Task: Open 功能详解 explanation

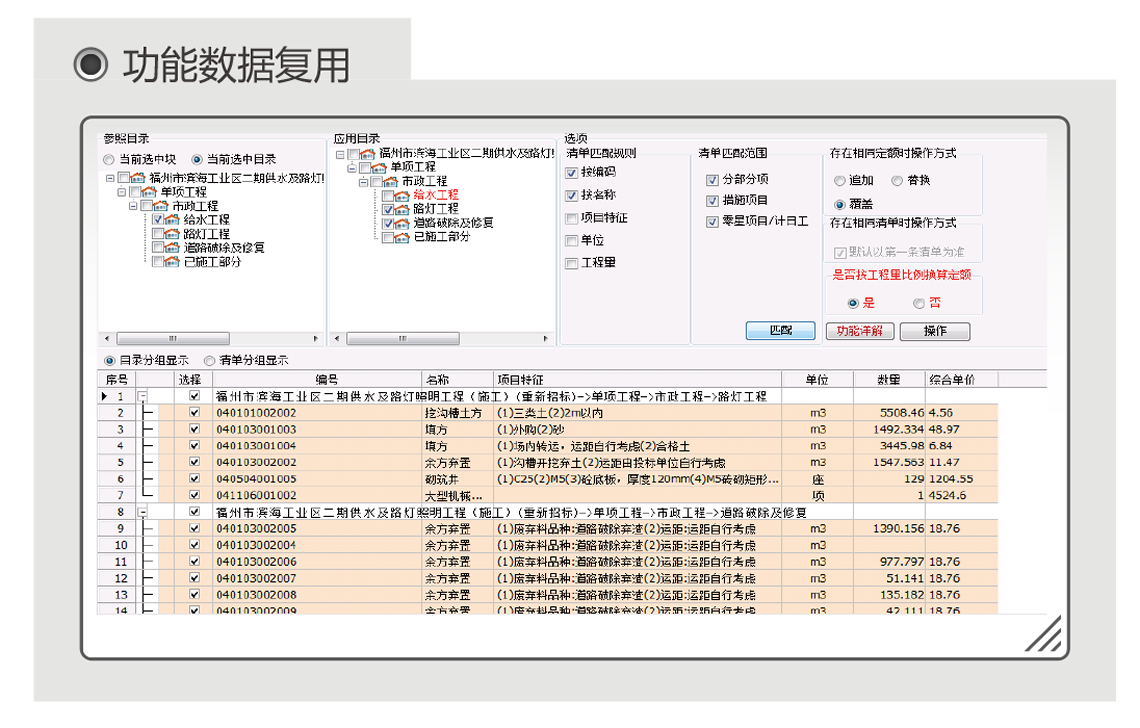Action: pos(859,331)
